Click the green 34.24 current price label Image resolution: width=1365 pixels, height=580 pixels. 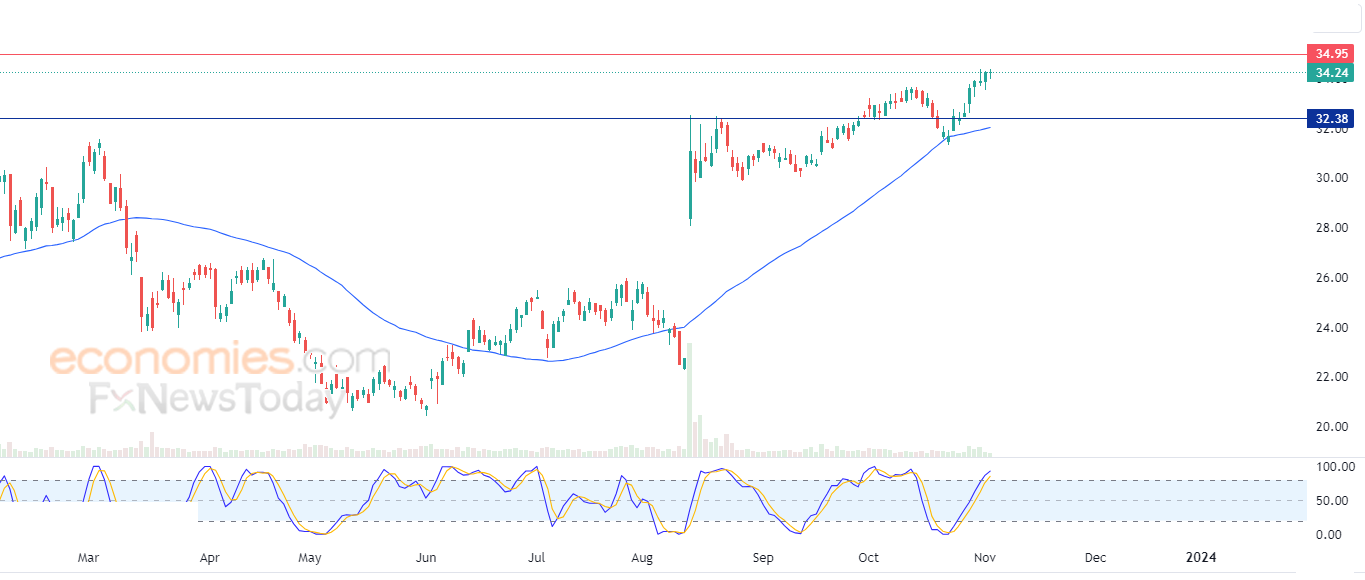1331,72
